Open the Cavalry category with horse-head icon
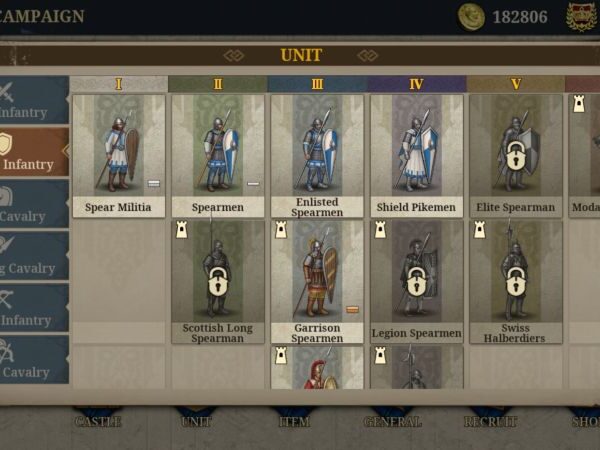Screen dimensions: 600x450 point(34,204)
